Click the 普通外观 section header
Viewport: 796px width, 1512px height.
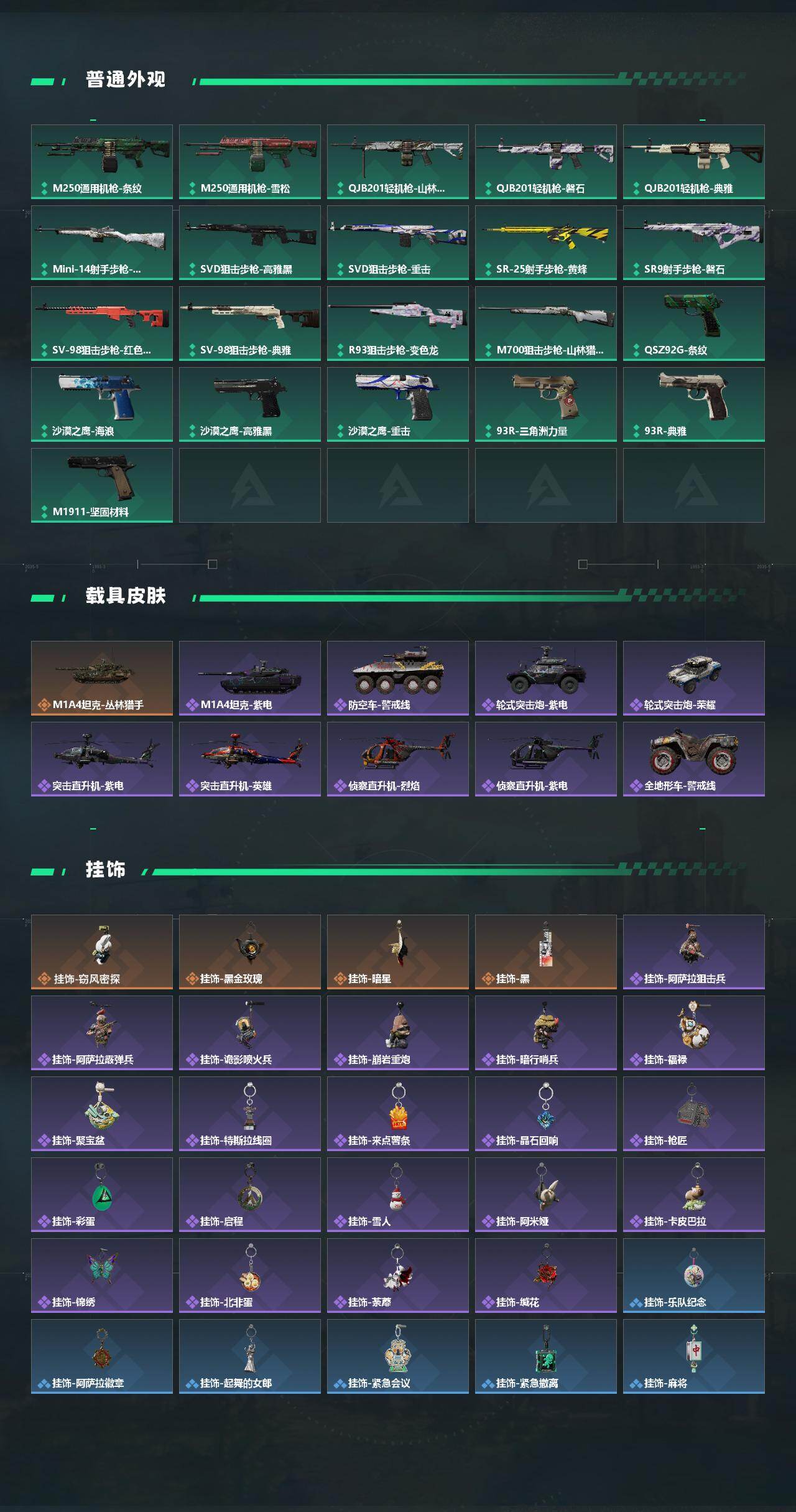click(126, 80)
